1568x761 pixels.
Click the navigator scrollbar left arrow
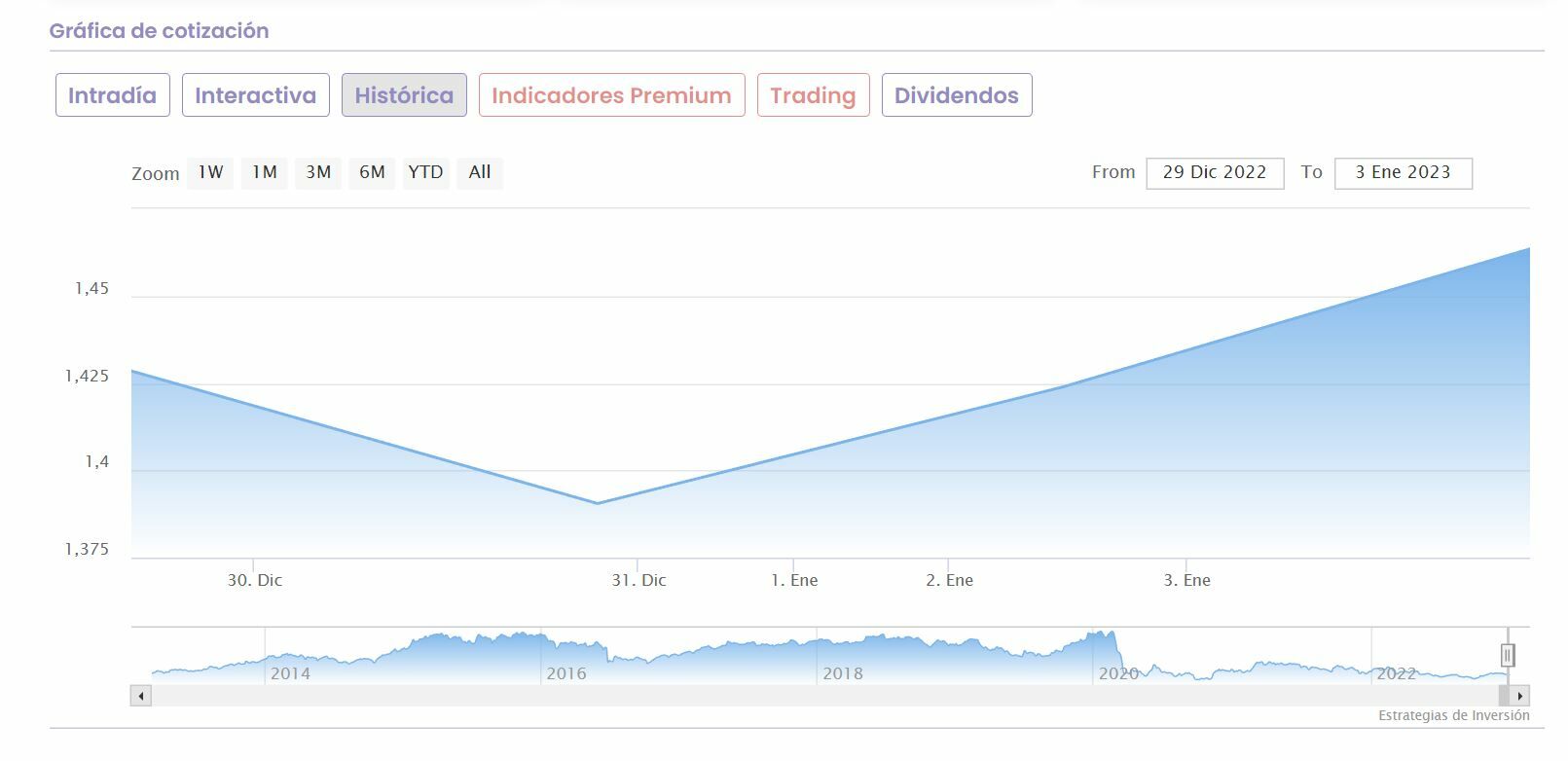coord(141,696)
